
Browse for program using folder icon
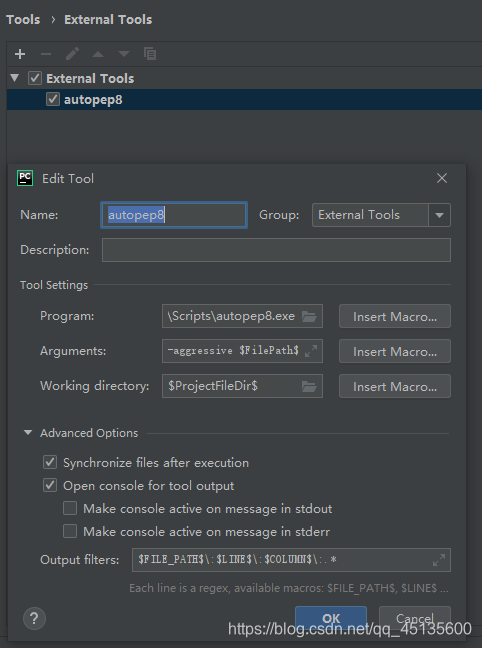point(309,317)
